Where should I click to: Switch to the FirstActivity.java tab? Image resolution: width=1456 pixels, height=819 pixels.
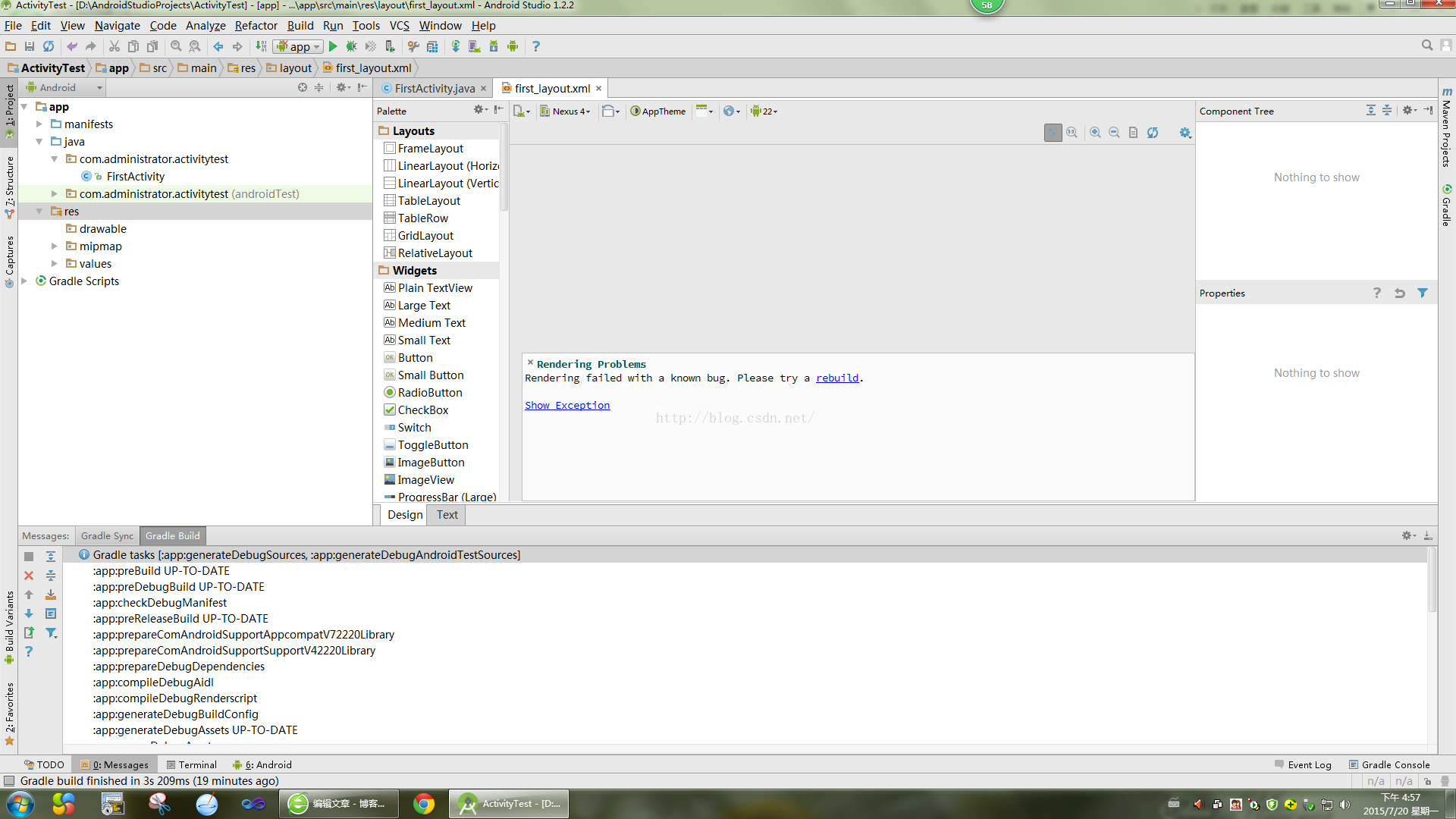click(x=434, y=89)
